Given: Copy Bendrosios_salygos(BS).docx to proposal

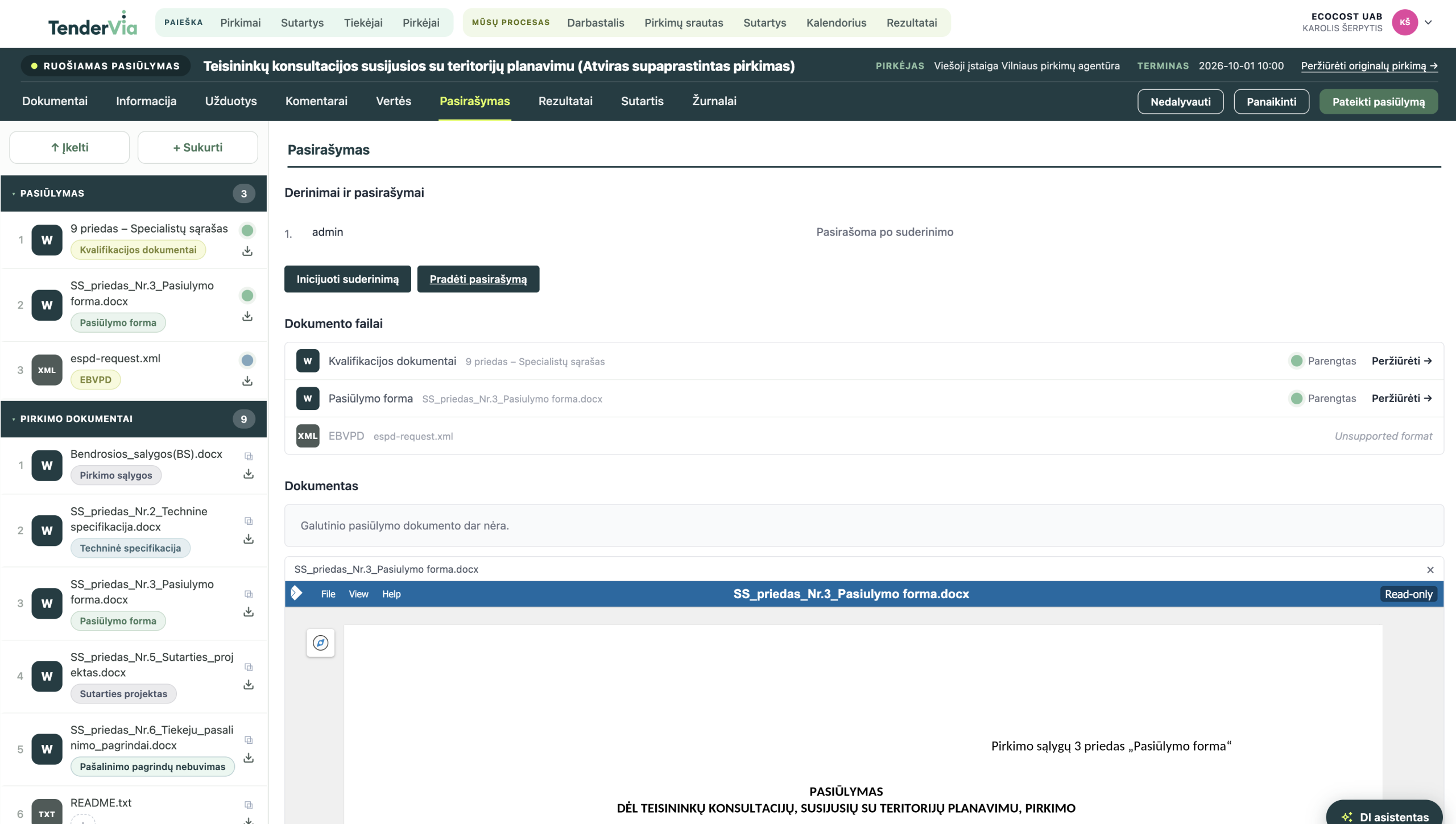Looking at the screenshot, I should tap(249, 456).
